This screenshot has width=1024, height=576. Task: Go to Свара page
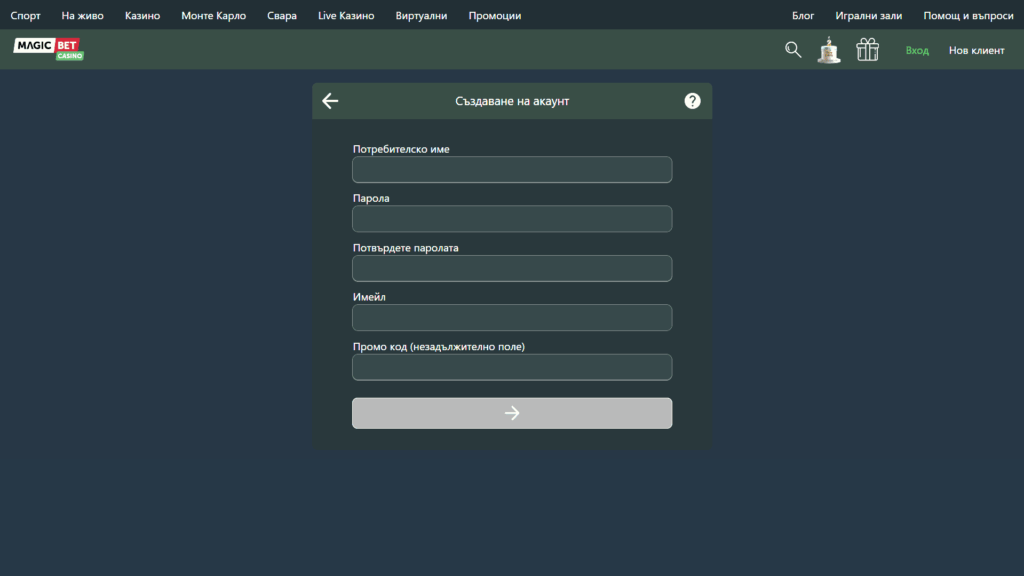282,16
